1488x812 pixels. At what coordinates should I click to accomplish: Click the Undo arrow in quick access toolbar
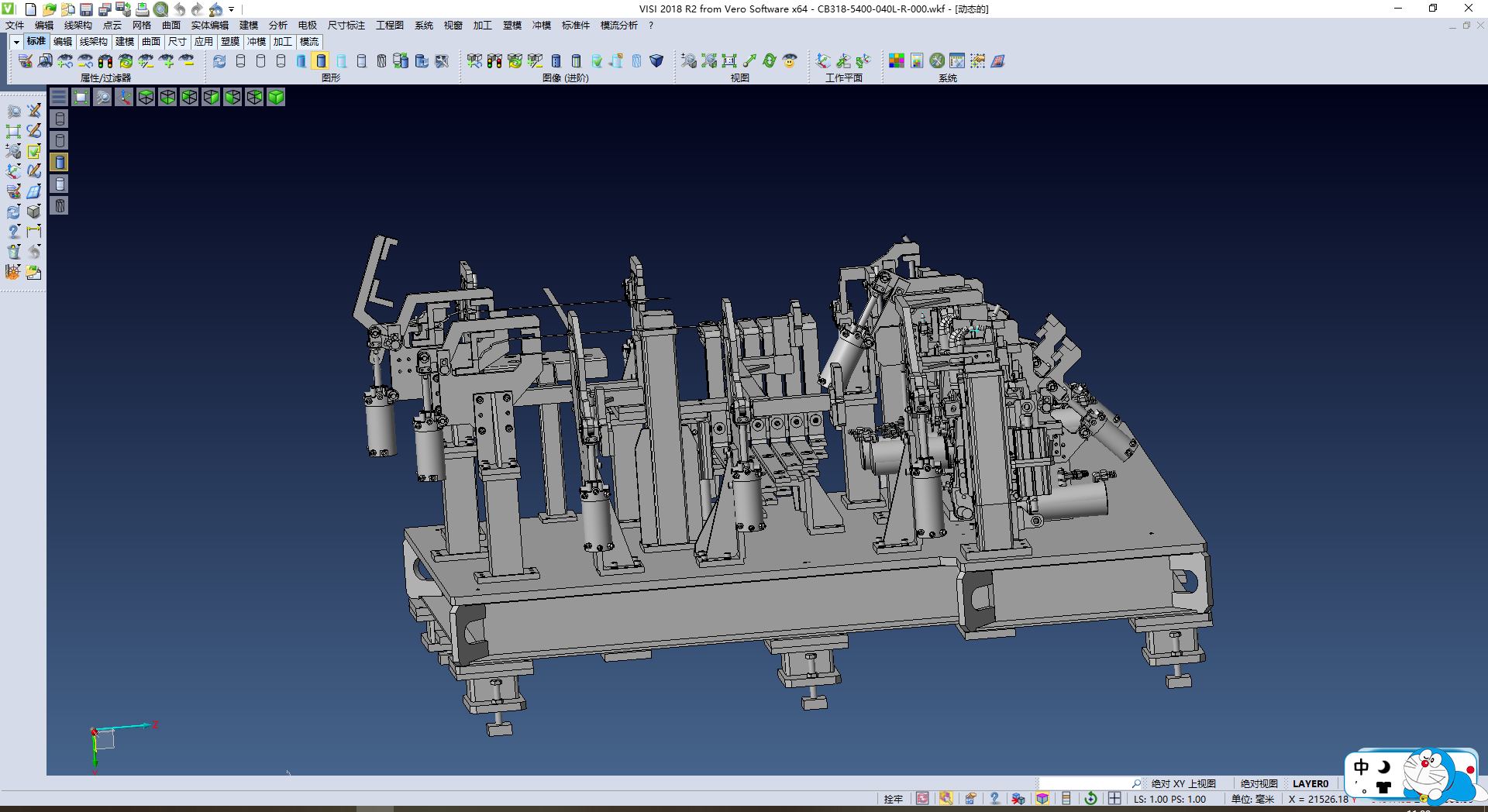click(179, 9)
